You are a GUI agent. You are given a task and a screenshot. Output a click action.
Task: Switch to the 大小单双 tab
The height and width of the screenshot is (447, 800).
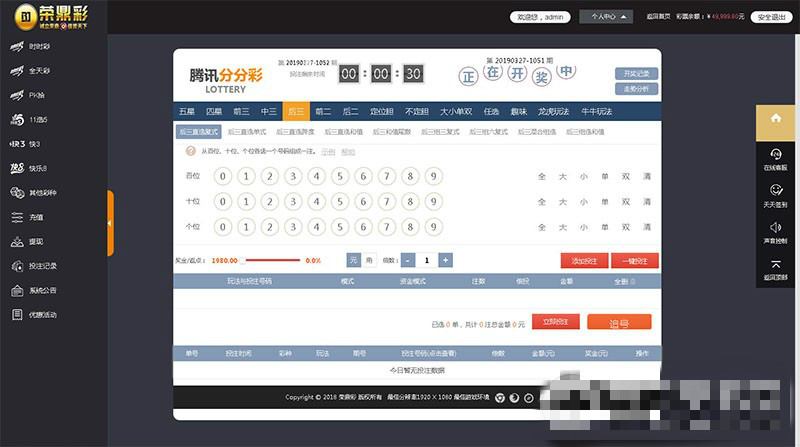(x=456, y=111)
